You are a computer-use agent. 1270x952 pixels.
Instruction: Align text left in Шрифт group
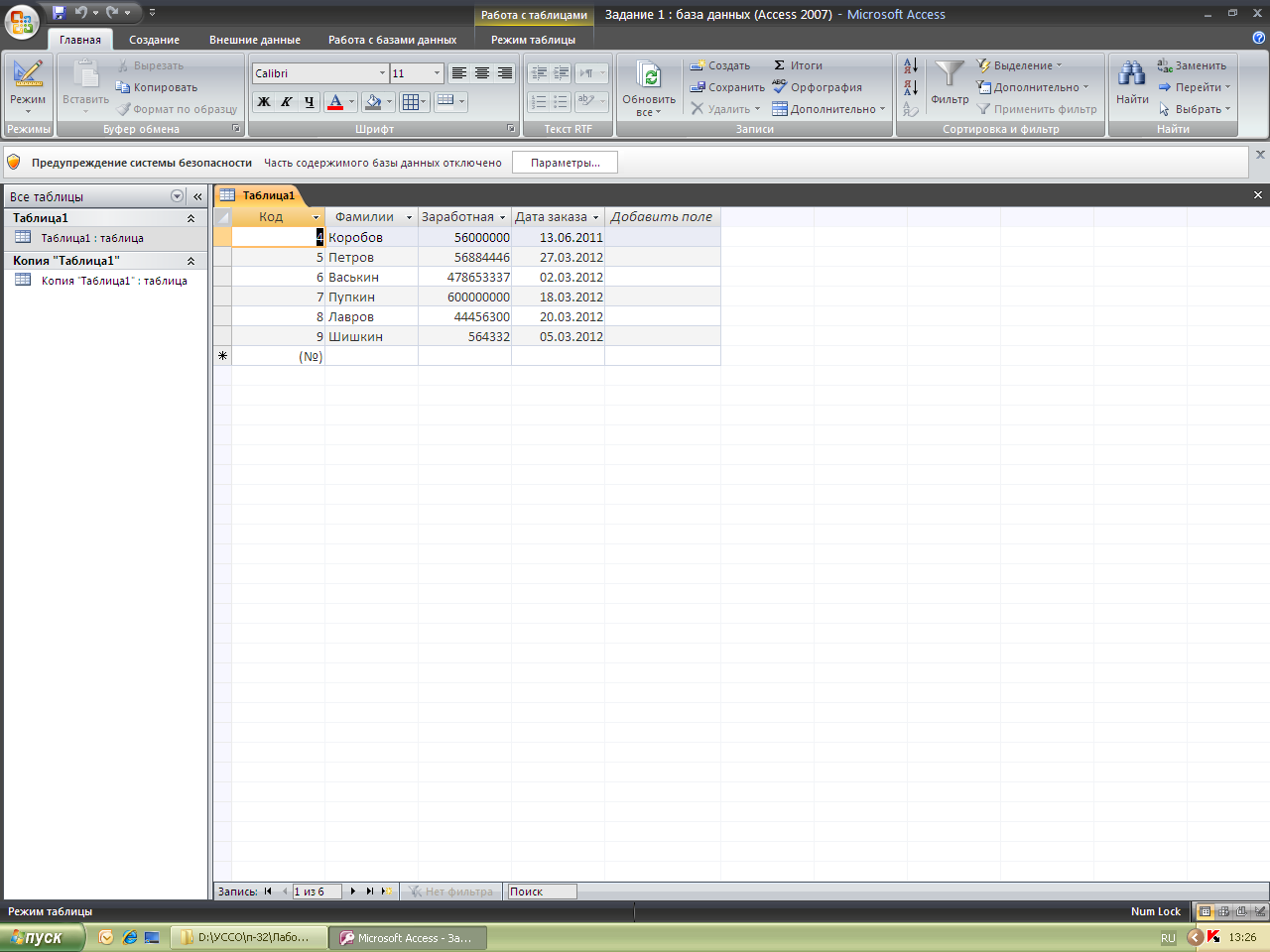click(x=458, y=73)
